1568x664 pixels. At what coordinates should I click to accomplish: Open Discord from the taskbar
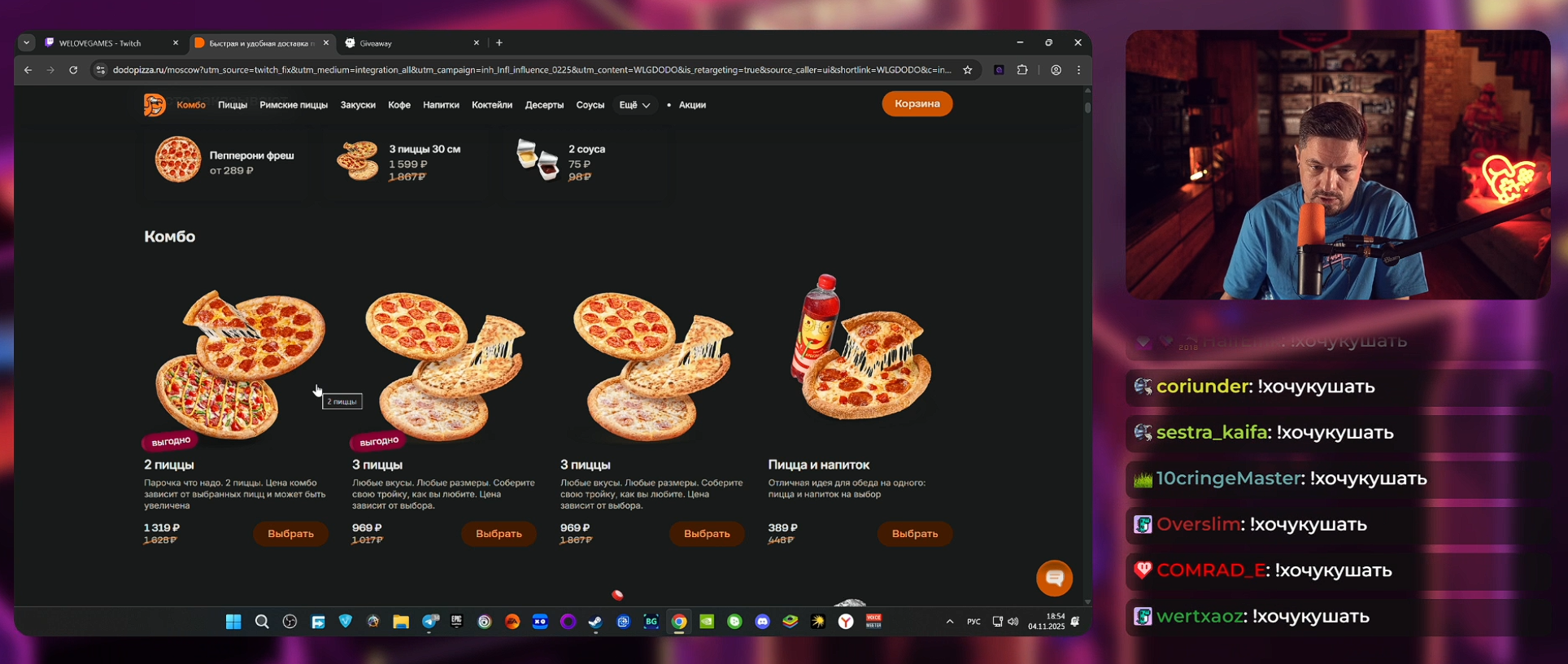762,622
